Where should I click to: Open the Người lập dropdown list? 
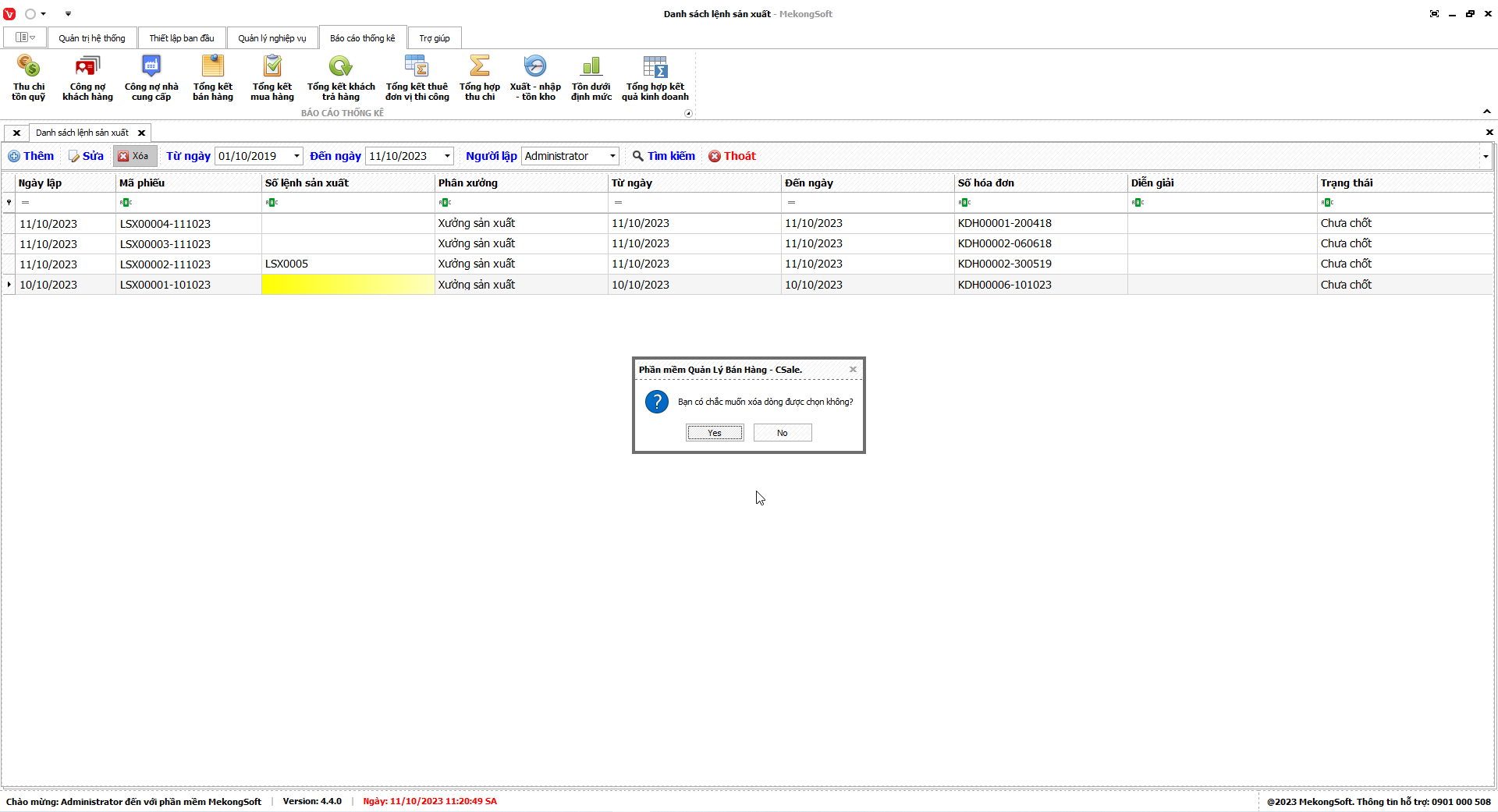coord(612,156)
